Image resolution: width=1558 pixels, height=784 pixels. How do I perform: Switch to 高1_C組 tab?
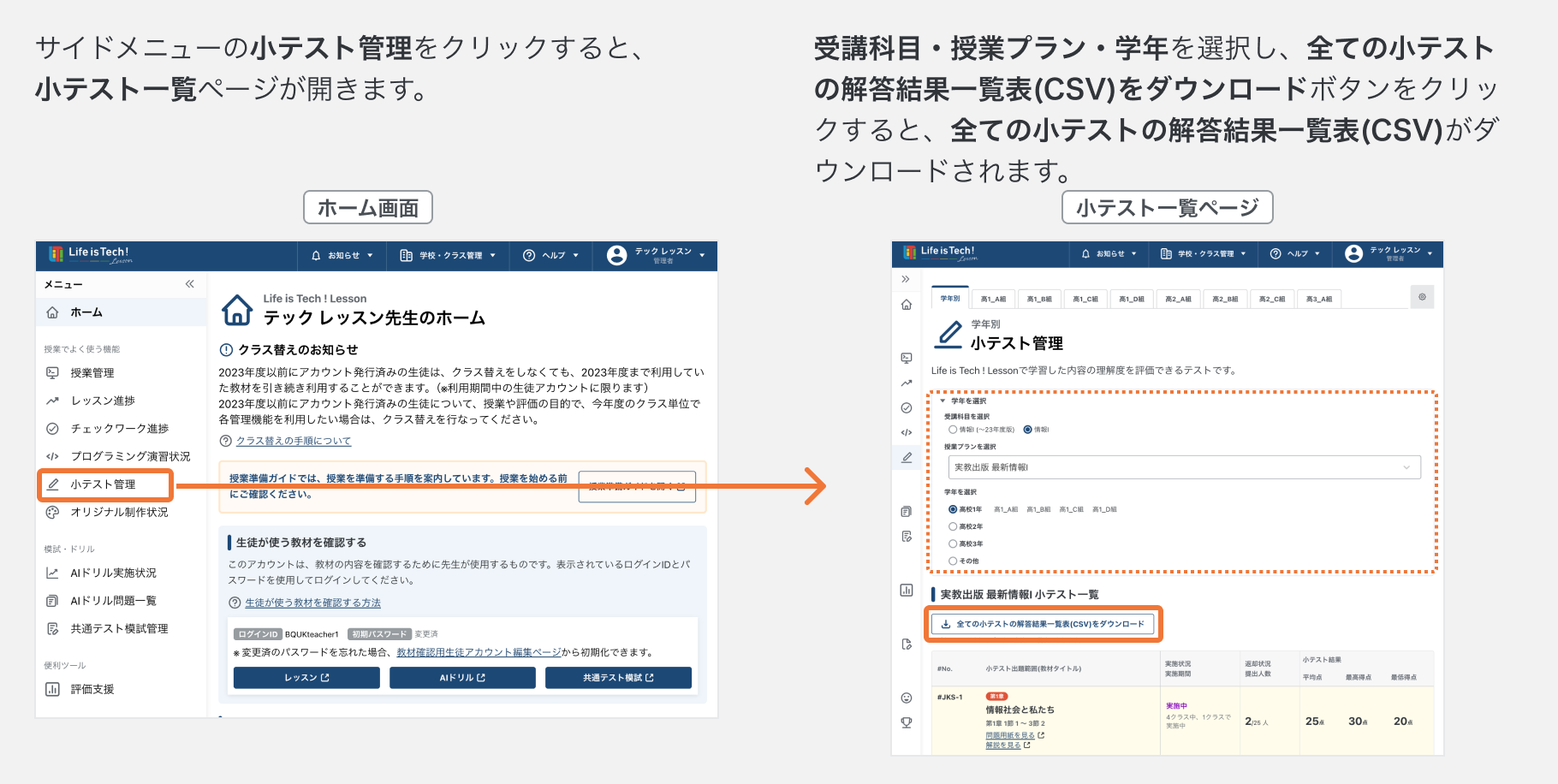(1085, 299)
